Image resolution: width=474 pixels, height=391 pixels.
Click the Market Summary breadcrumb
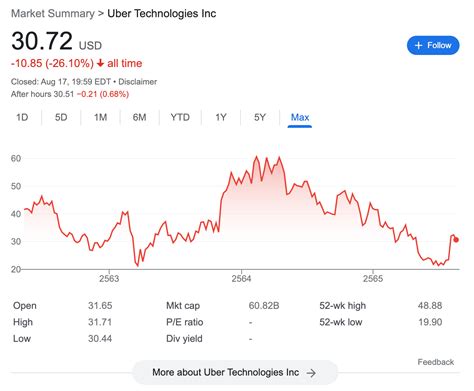click(x=53, y=14)
